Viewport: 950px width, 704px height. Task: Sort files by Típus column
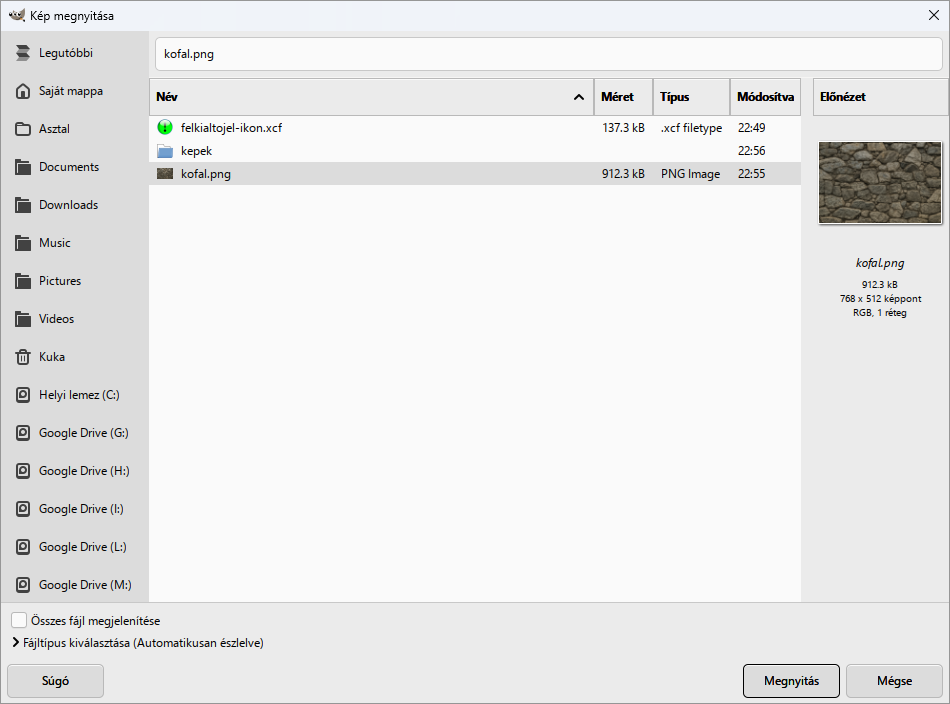pos(691,97)
